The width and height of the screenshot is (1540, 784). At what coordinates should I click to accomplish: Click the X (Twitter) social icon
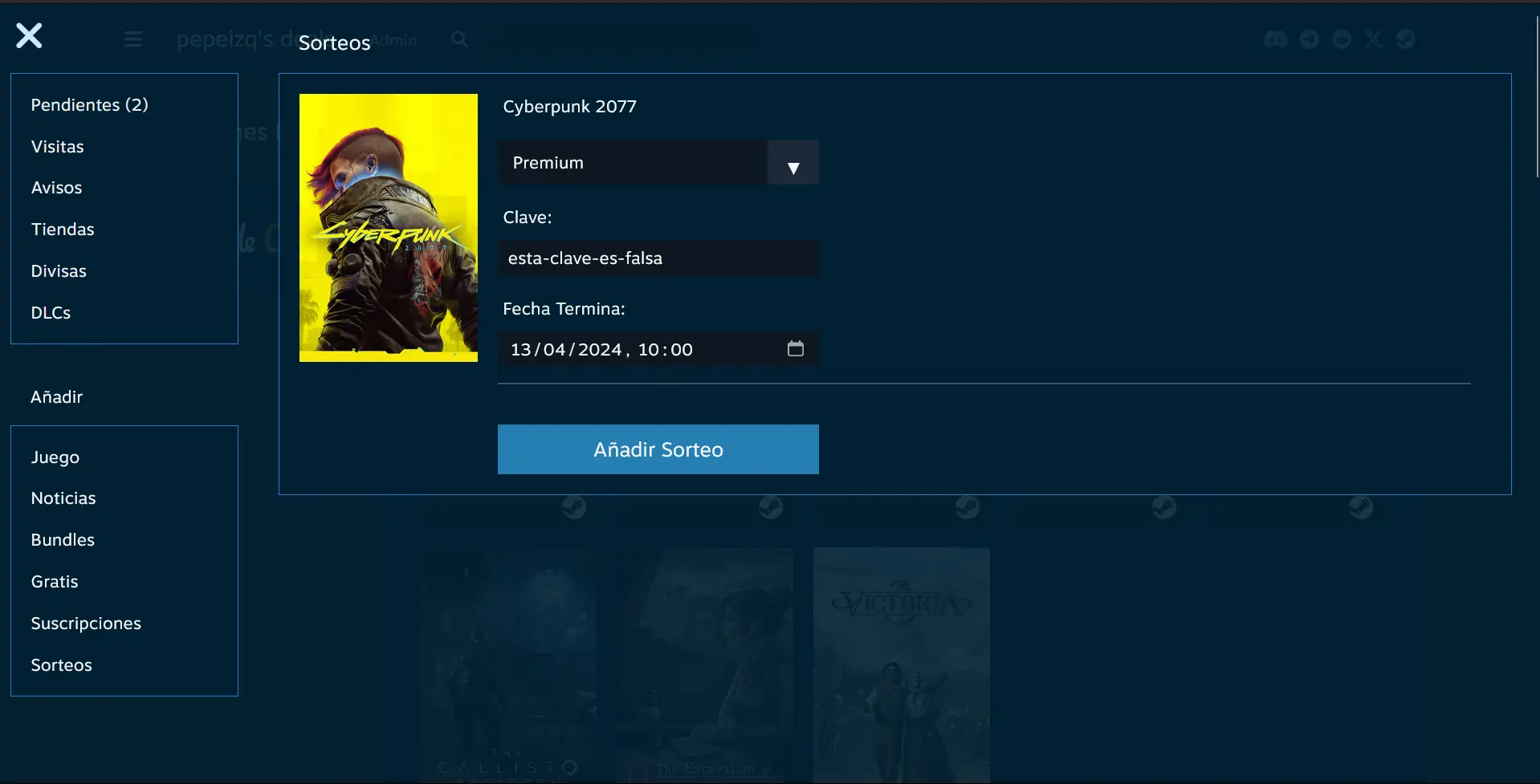point(1373,39)
